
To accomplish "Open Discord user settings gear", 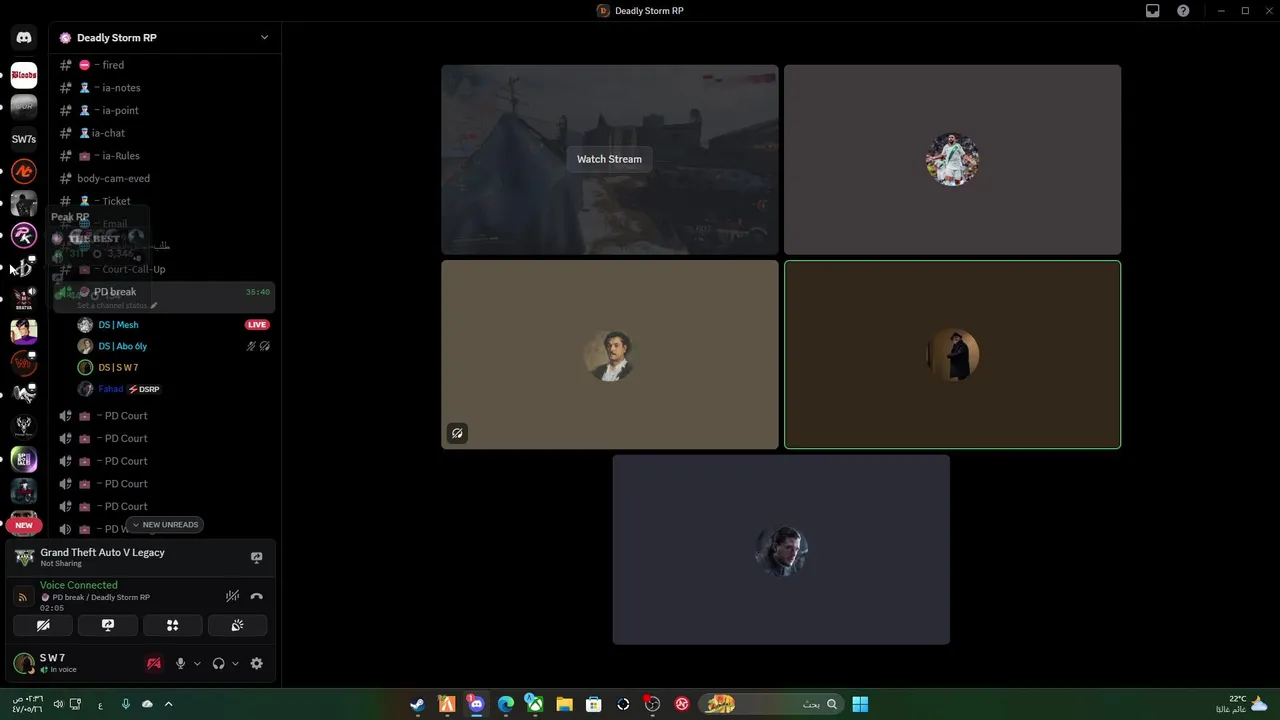I will coord(257,663).
